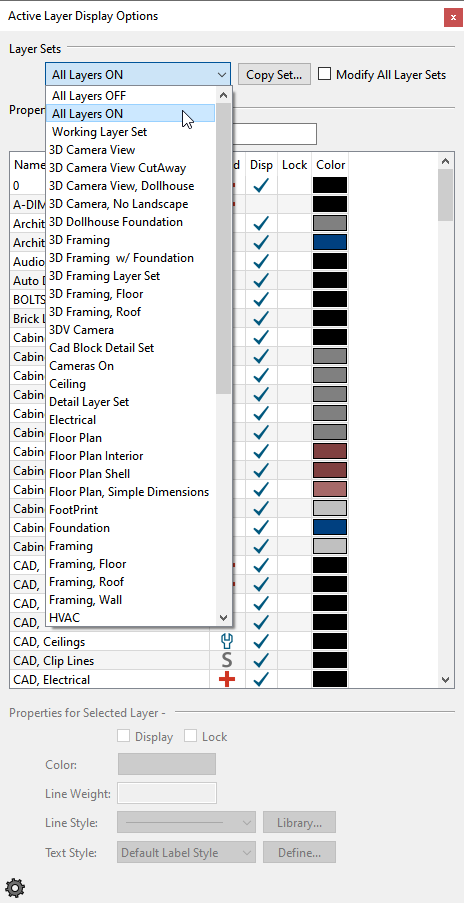Image resolution: width=464 pixels, height=903 pixels.
Task: Click the Disp checkmark for CAD, Electrical
Action: (x=261, y=680)
